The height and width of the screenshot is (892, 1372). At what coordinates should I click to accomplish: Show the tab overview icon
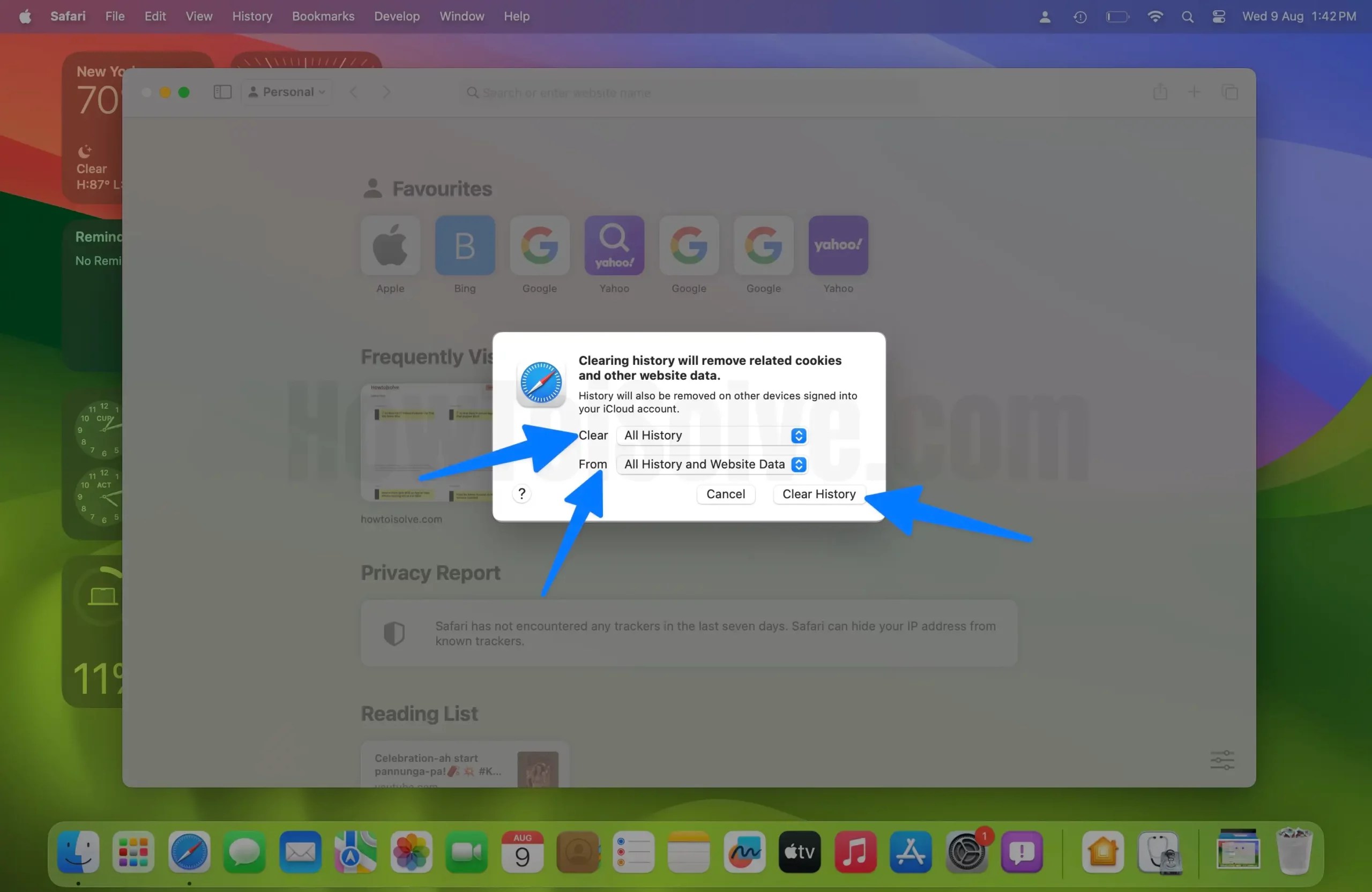[x=1231, y=92]
